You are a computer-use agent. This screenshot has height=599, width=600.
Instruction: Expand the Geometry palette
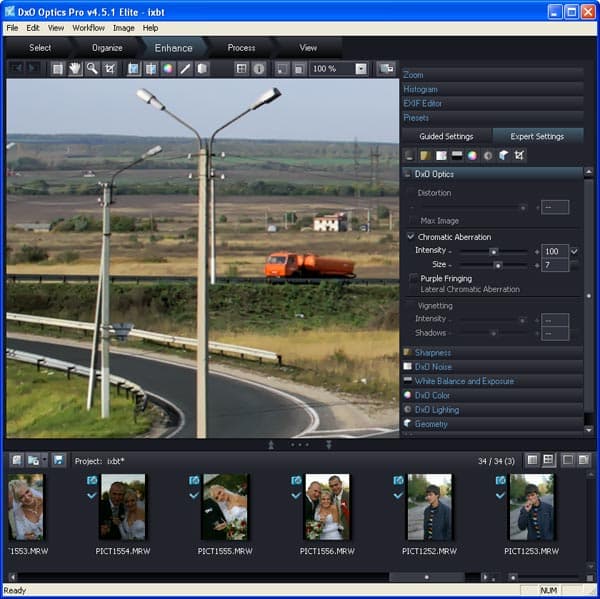[492, 424]
